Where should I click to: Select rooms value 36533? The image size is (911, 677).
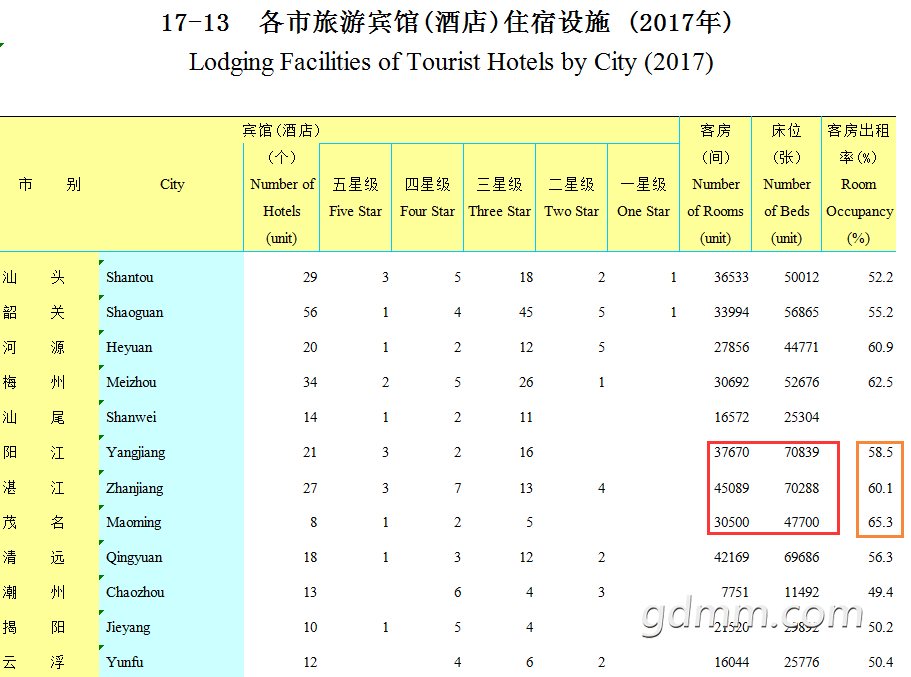click(731, 277)
